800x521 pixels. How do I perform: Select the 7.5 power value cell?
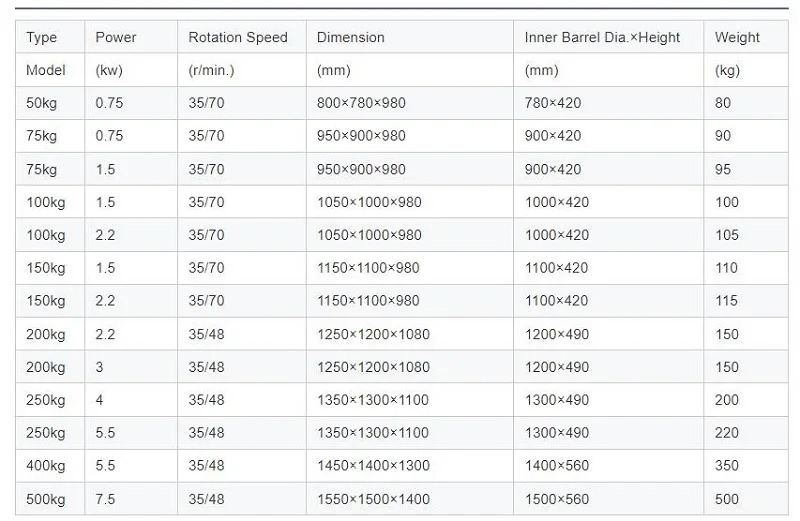point(105,499)
